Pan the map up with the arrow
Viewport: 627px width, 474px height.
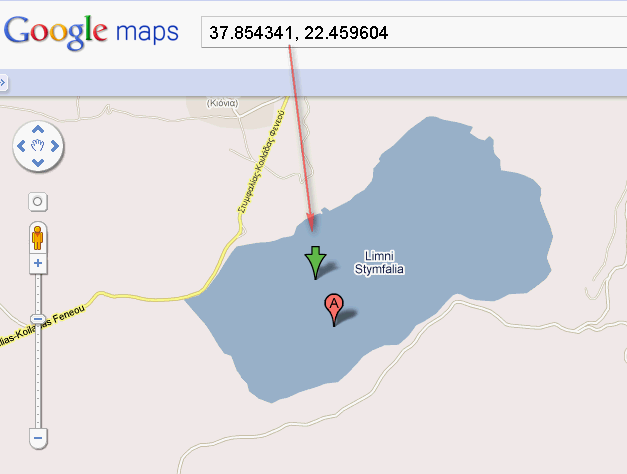(38, 129)
